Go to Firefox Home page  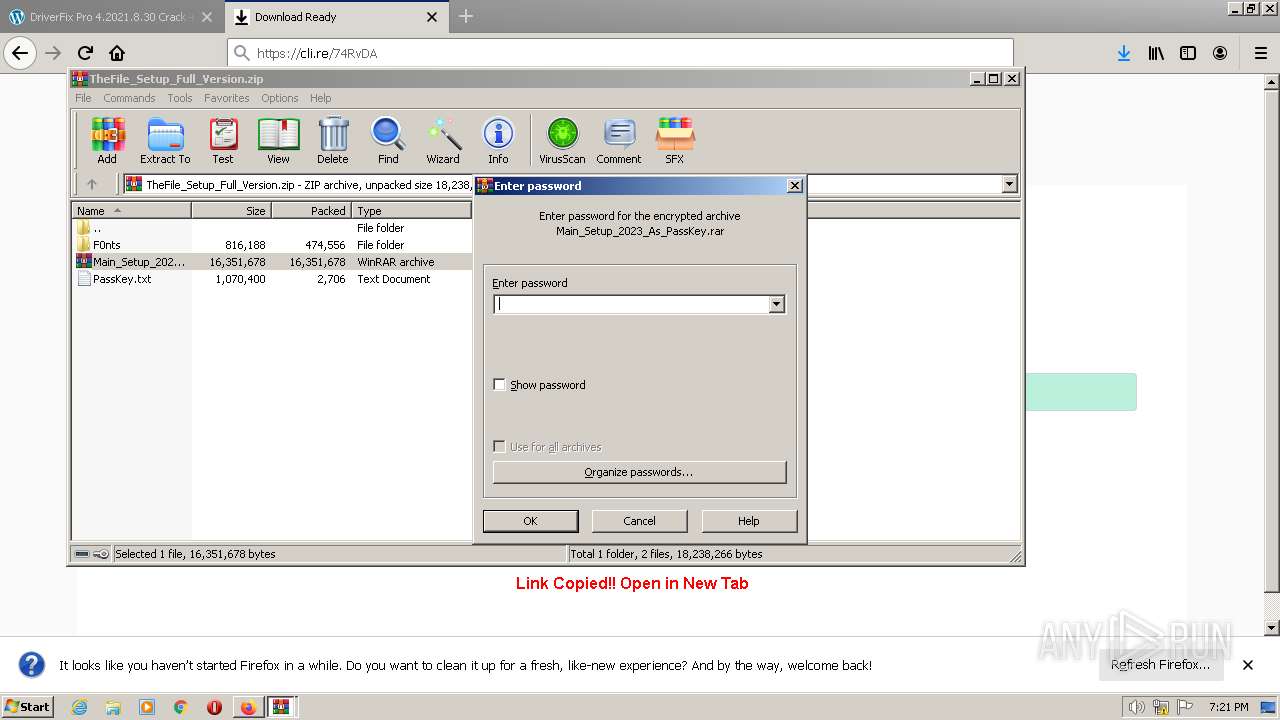[x=117, y=53]
